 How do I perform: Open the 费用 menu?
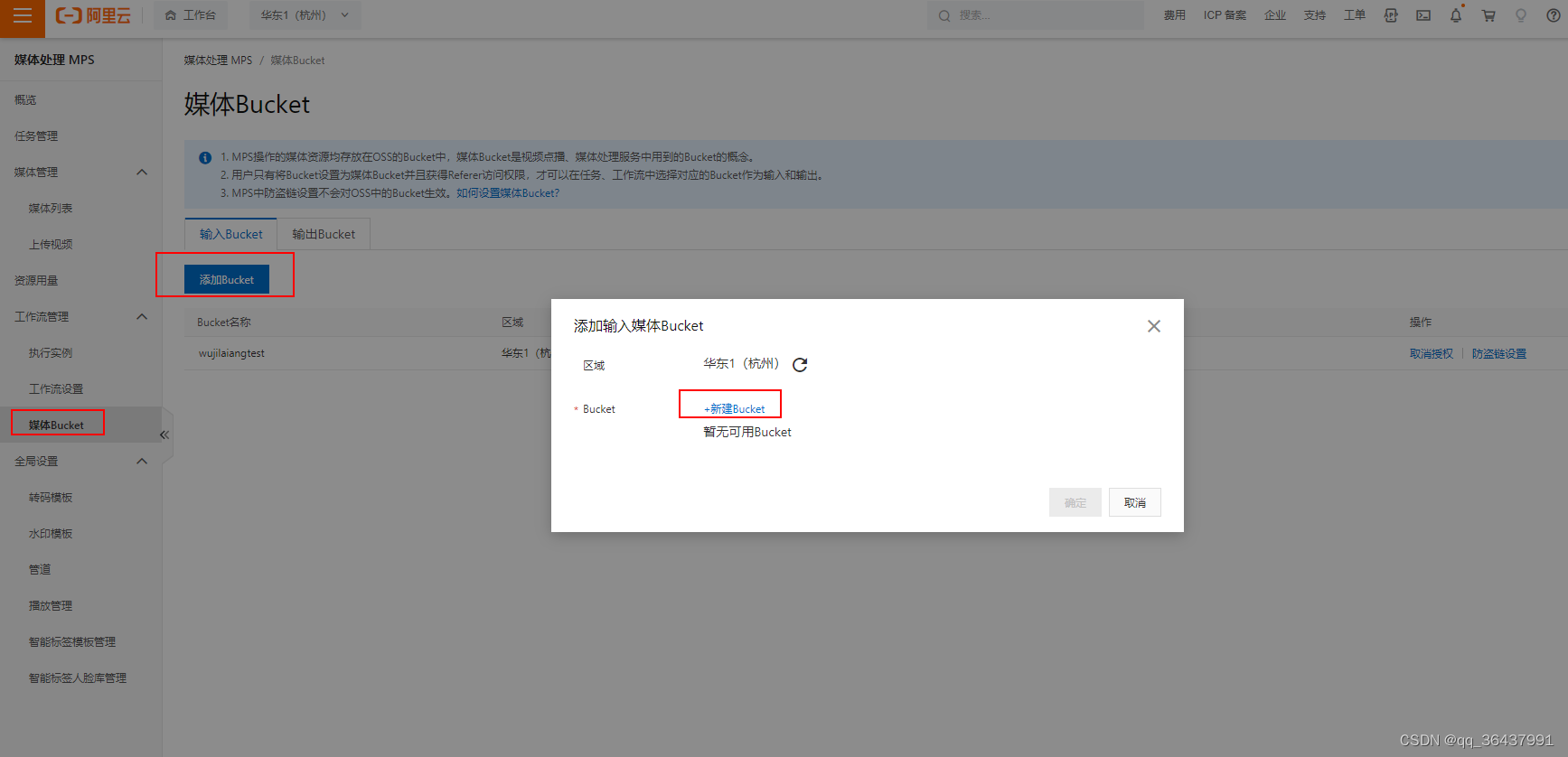pos(1174,15)
